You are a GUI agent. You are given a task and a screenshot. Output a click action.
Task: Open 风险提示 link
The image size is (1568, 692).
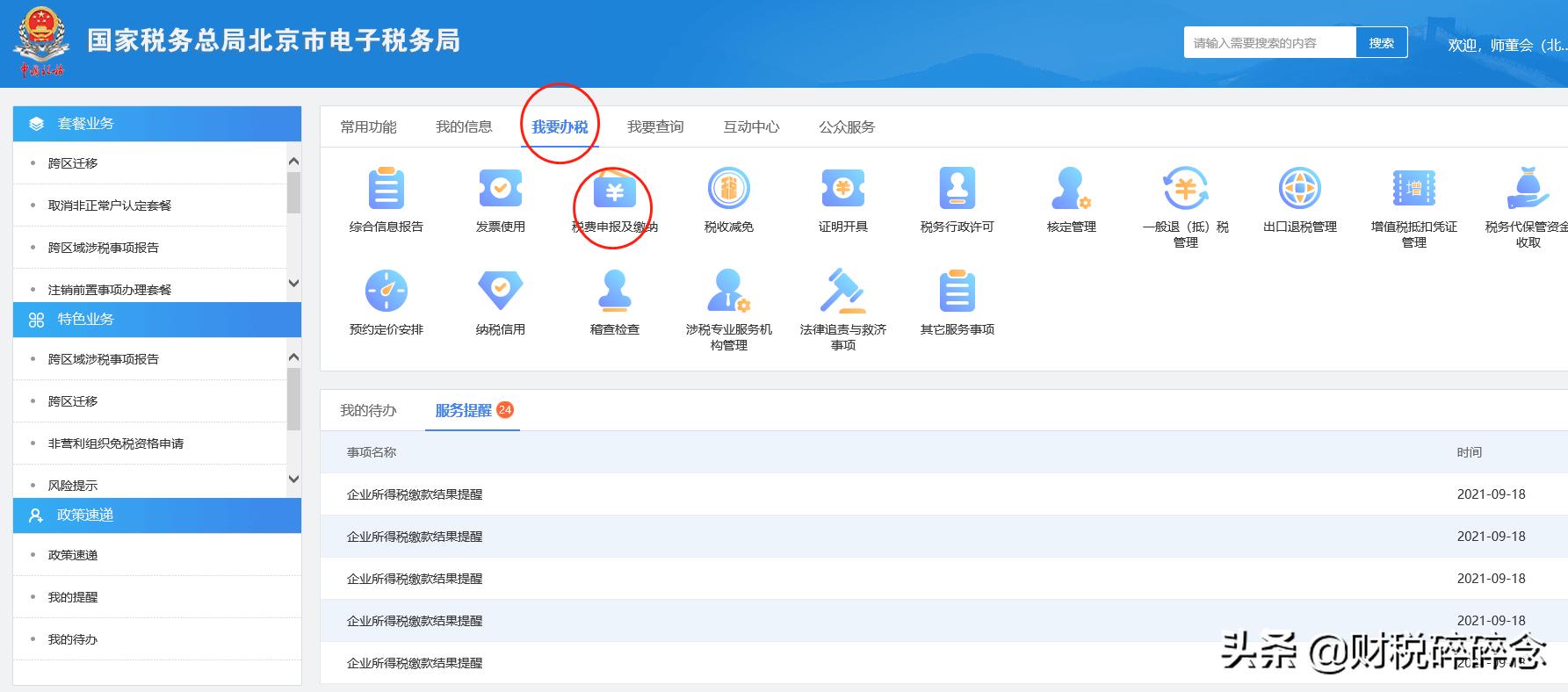[x=73, y=486]
